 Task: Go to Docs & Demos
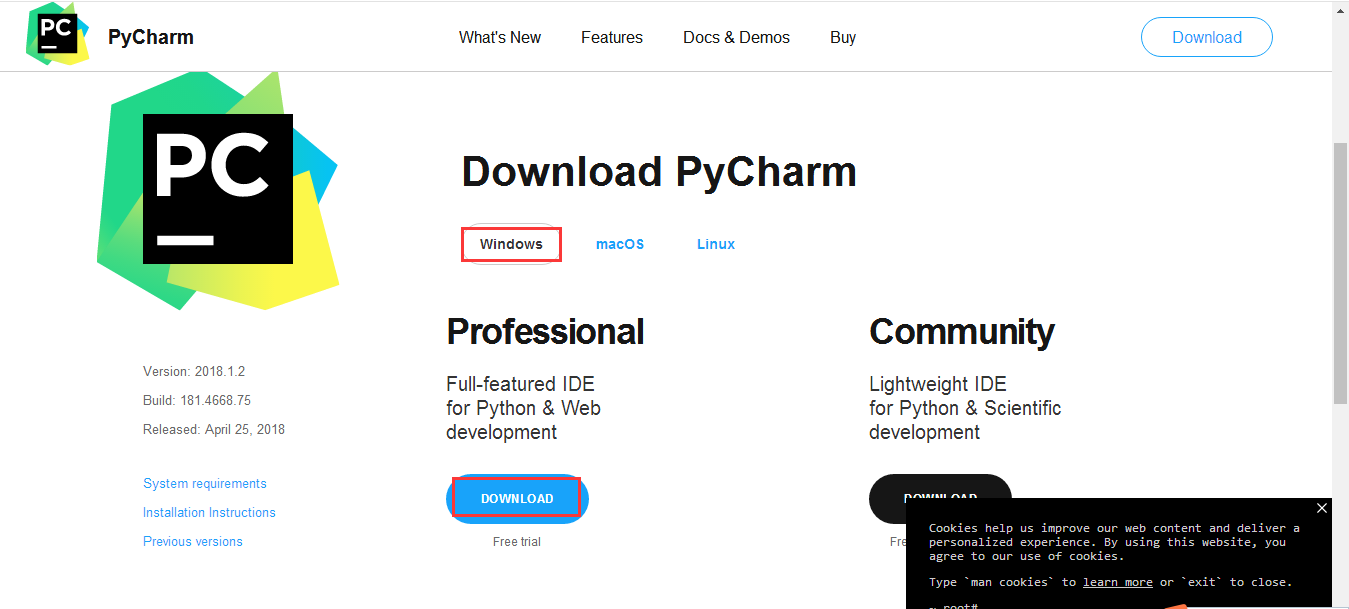(x=736, y=37)
